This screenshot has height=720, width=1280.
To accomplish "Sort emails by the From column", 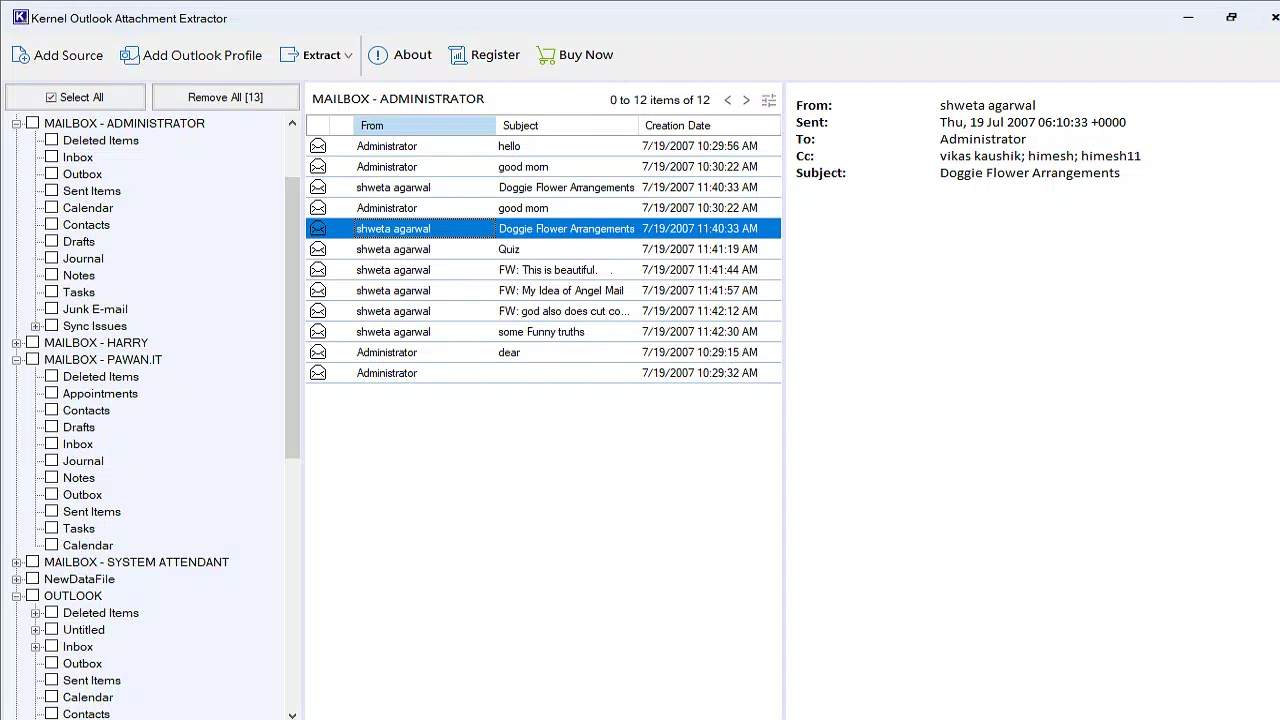I will coord(425,125).
